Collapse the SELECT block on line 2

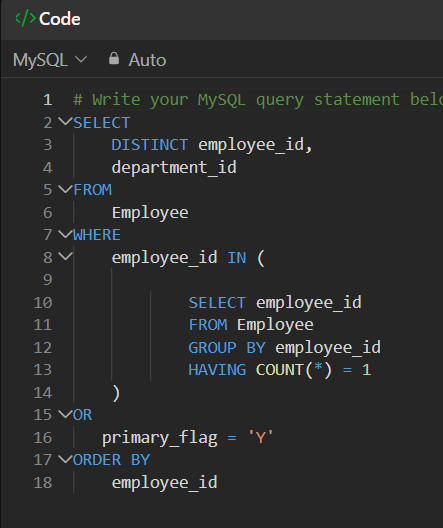[x=65, y=122]
